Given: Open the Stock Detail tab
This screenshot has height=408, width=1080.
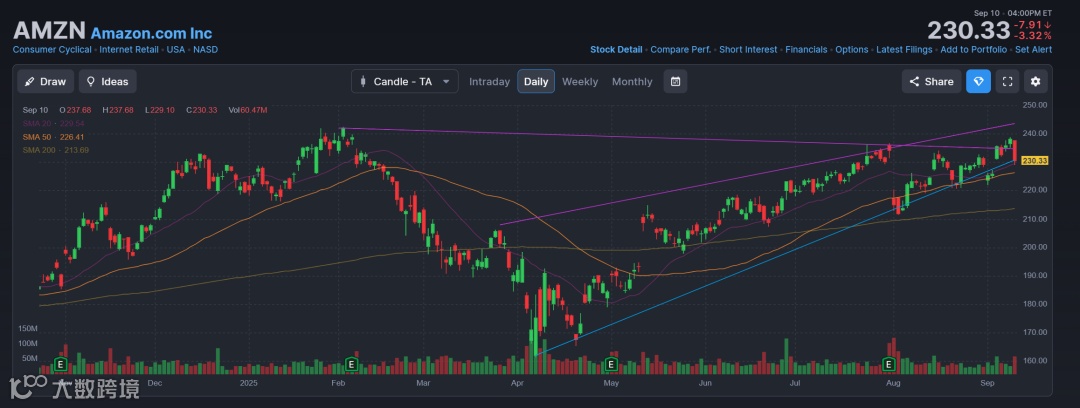Looking at the screenshot, I should click(616, 49).
